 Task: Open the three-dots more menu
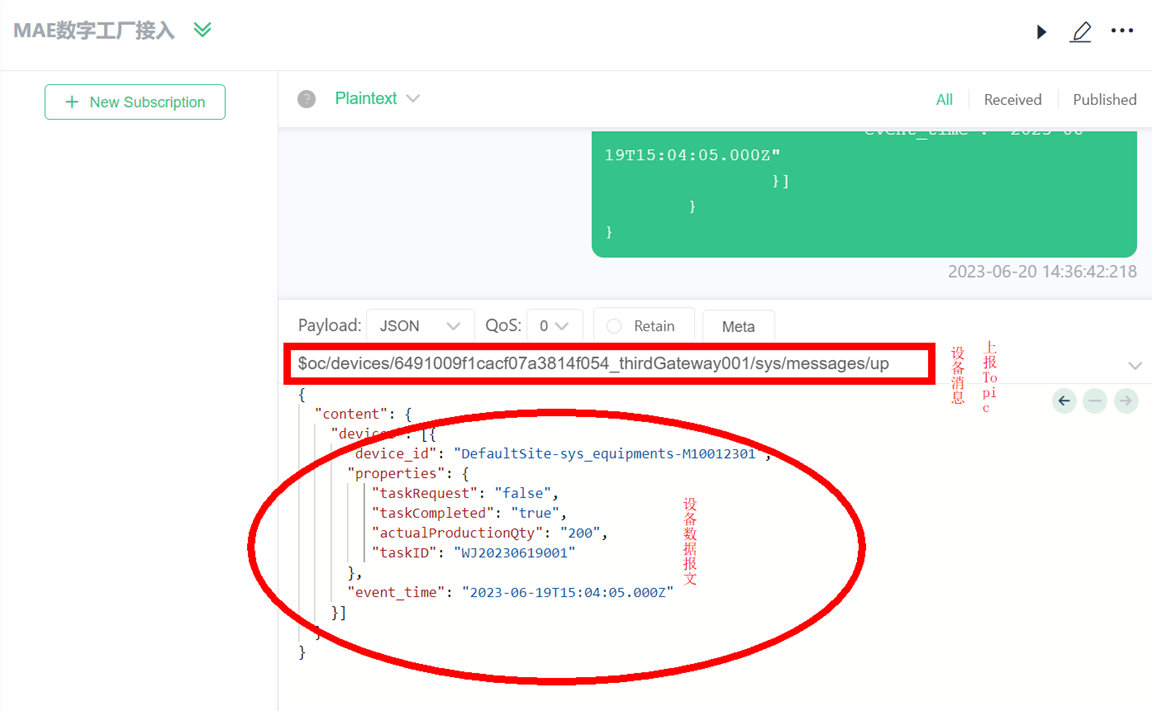[1122, 31]
